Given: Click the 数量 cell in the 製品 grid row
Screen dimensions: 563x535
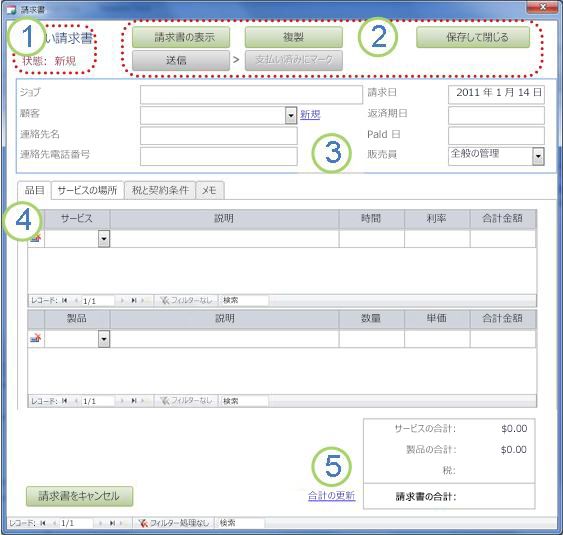Looking at the screenshot, I should pyautogui.click(x=372, y=339).
